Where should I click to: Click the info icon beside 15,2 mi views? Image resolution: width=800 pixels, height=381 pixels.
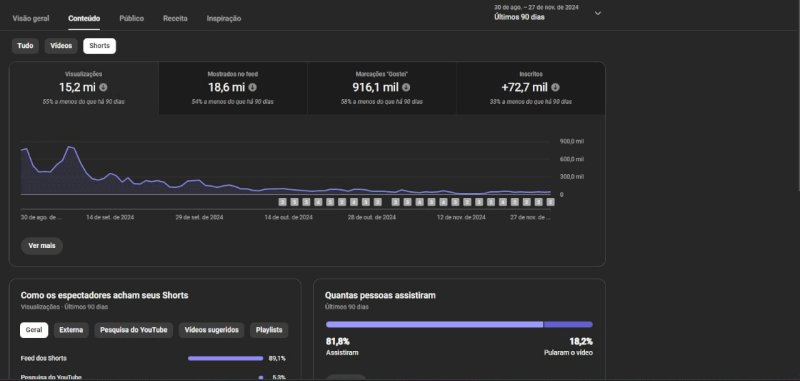(104, 87)
